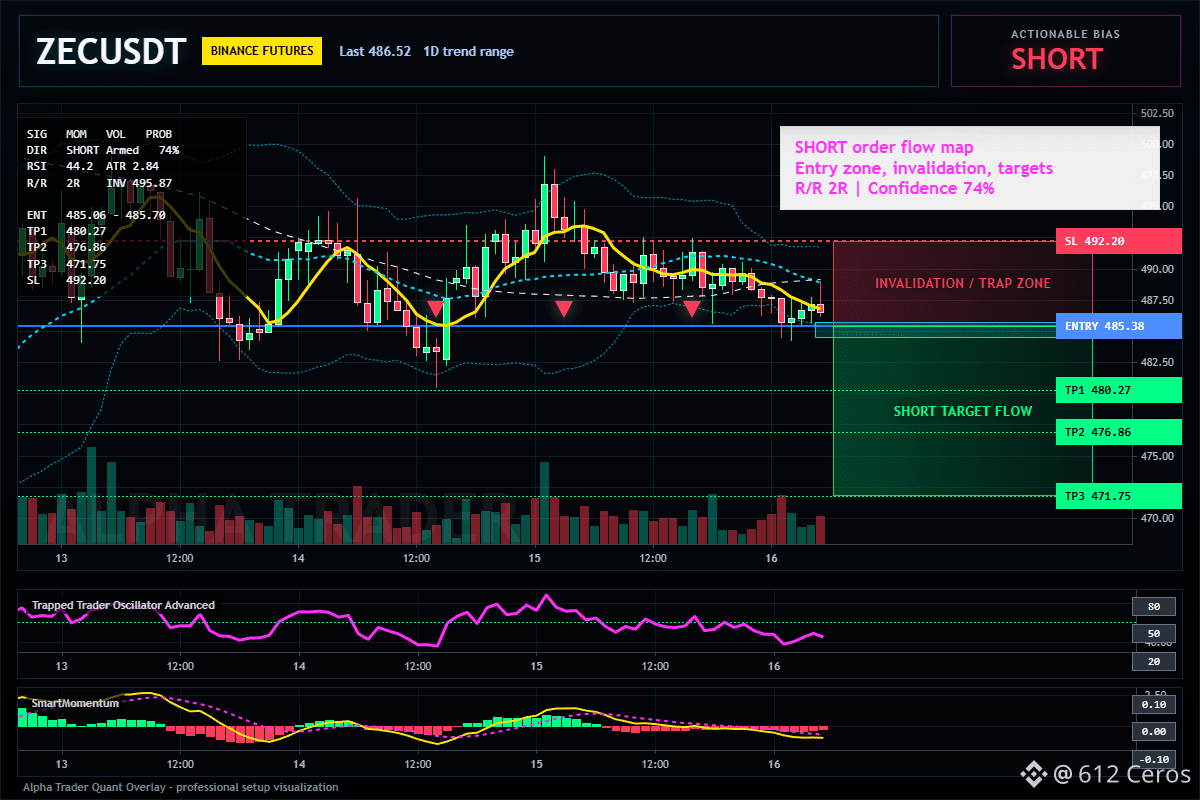Click the R/R 2R | Confidence 74% annotation line

pyautogui.click(x=894, y=188)
